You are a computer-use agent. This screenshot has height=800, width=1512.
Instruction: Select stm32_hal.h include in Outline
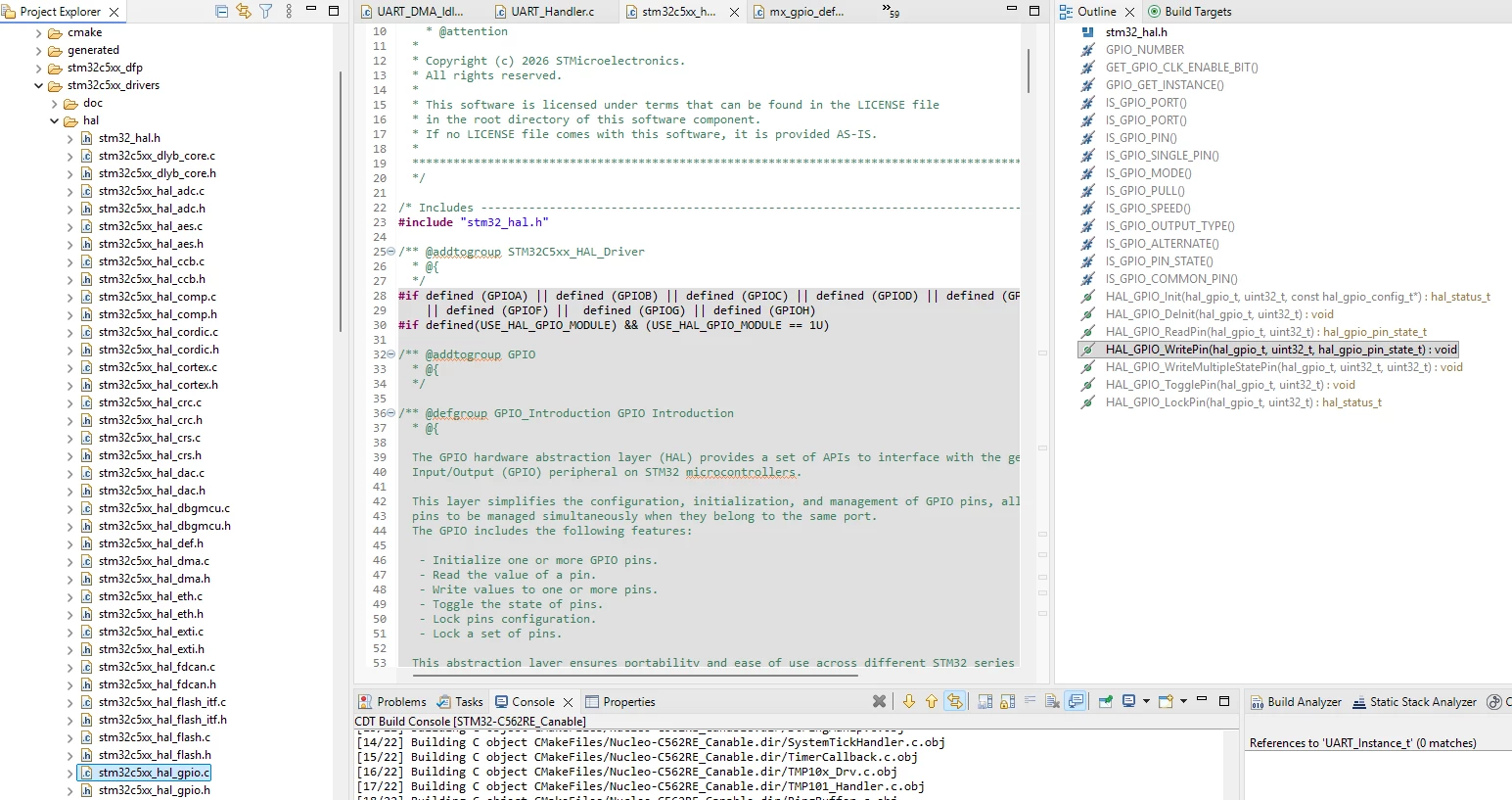click(x=1136, y=32)
